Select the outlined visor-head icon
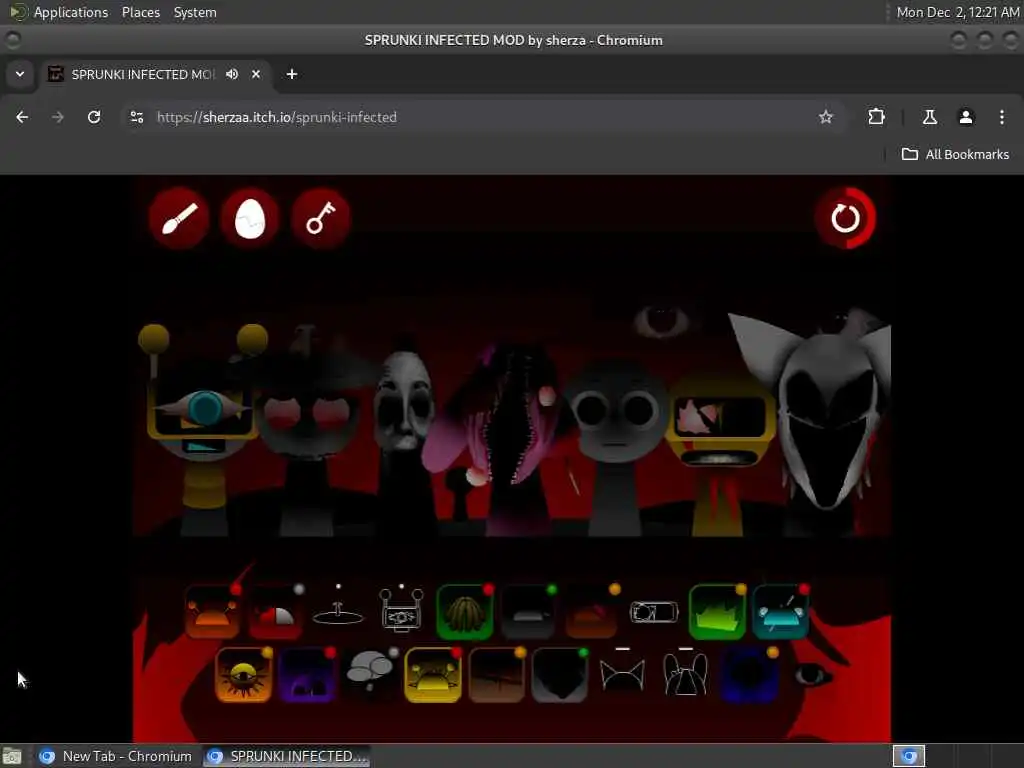Viewport: 1024px width, 768px height. pyautogui.click(x=654, y=612)
